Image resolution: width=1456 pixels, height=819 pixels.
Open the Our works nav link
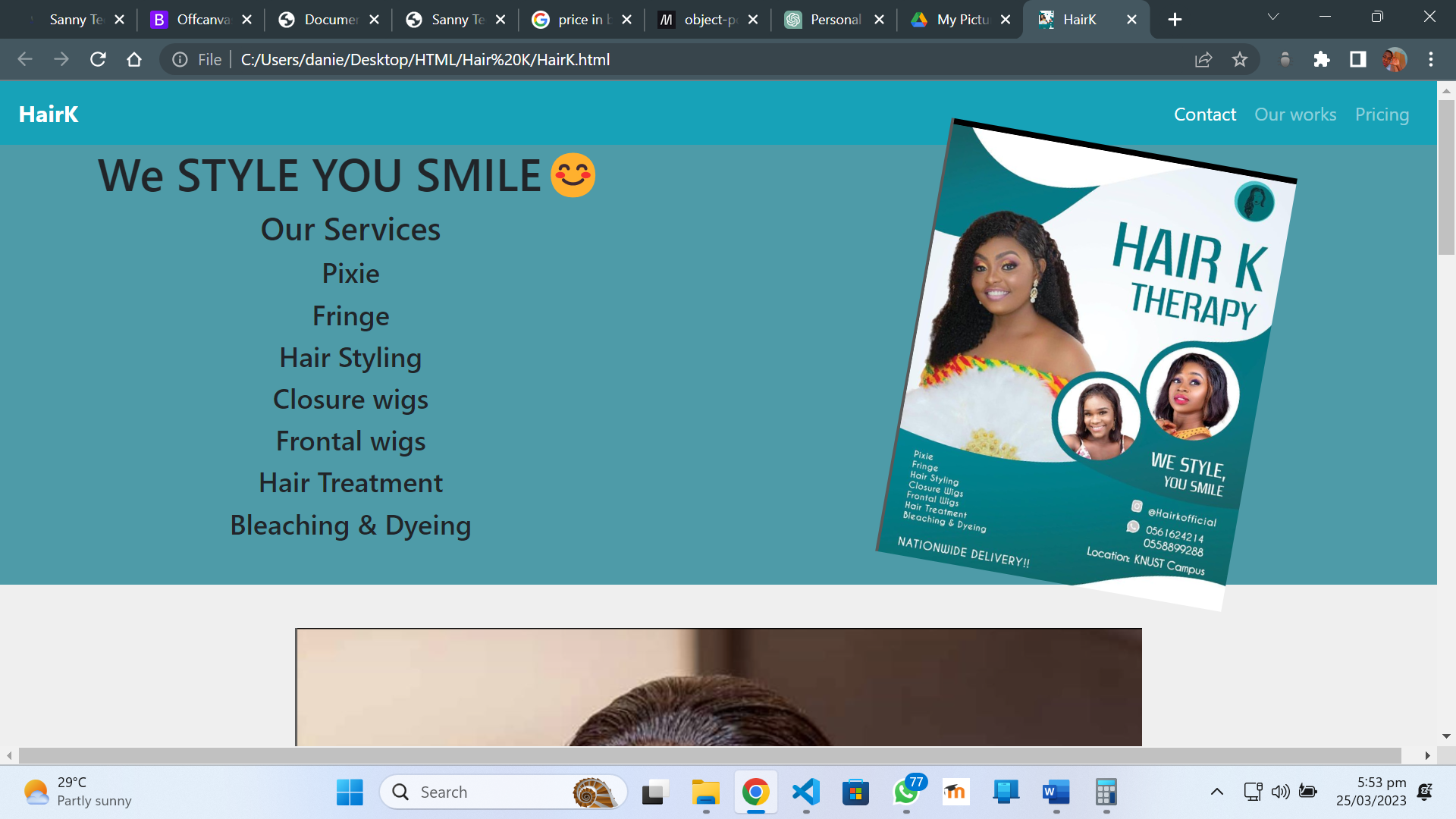point(1295,115)
